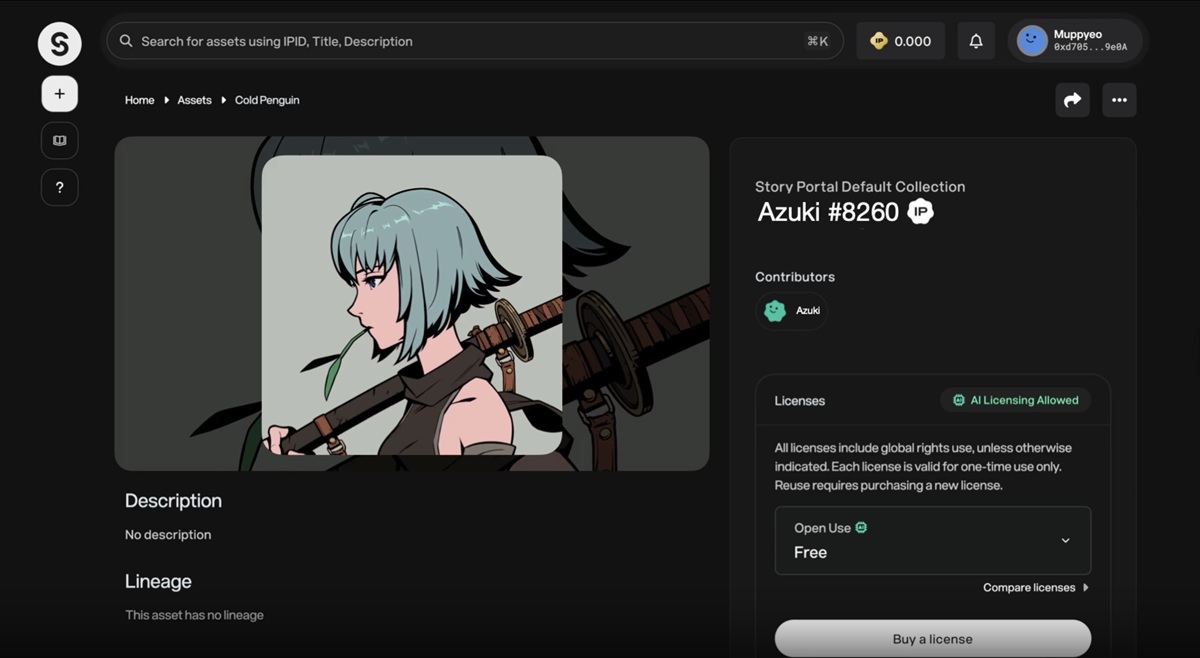Screen dimensions: 1200x658
Task: Select the Azuki contributor chip
Action: [x=791, y=311]
